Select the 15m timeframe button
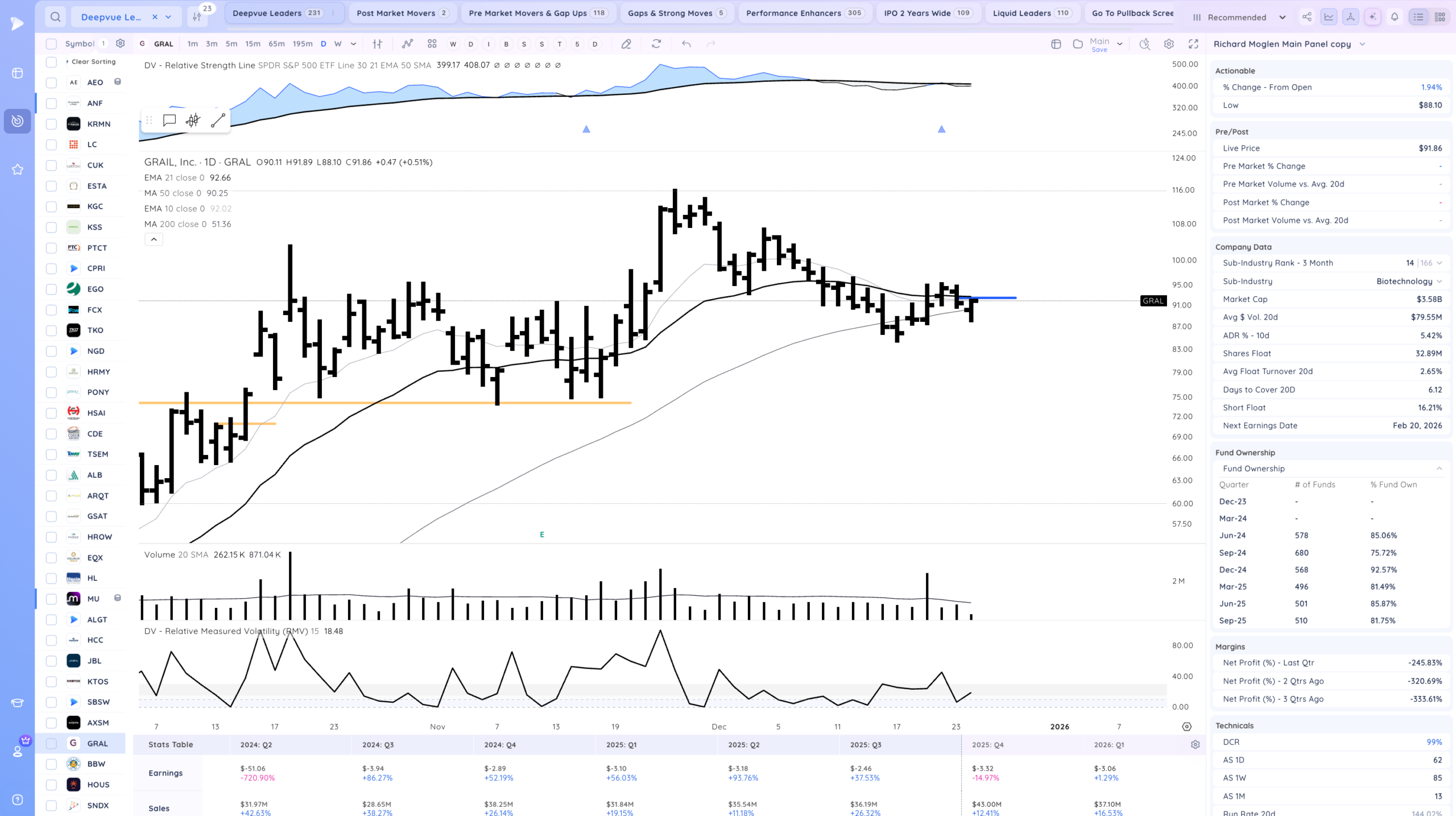Image resolution: width=1456 pixels, height=816 pixels. pos(253,44)
